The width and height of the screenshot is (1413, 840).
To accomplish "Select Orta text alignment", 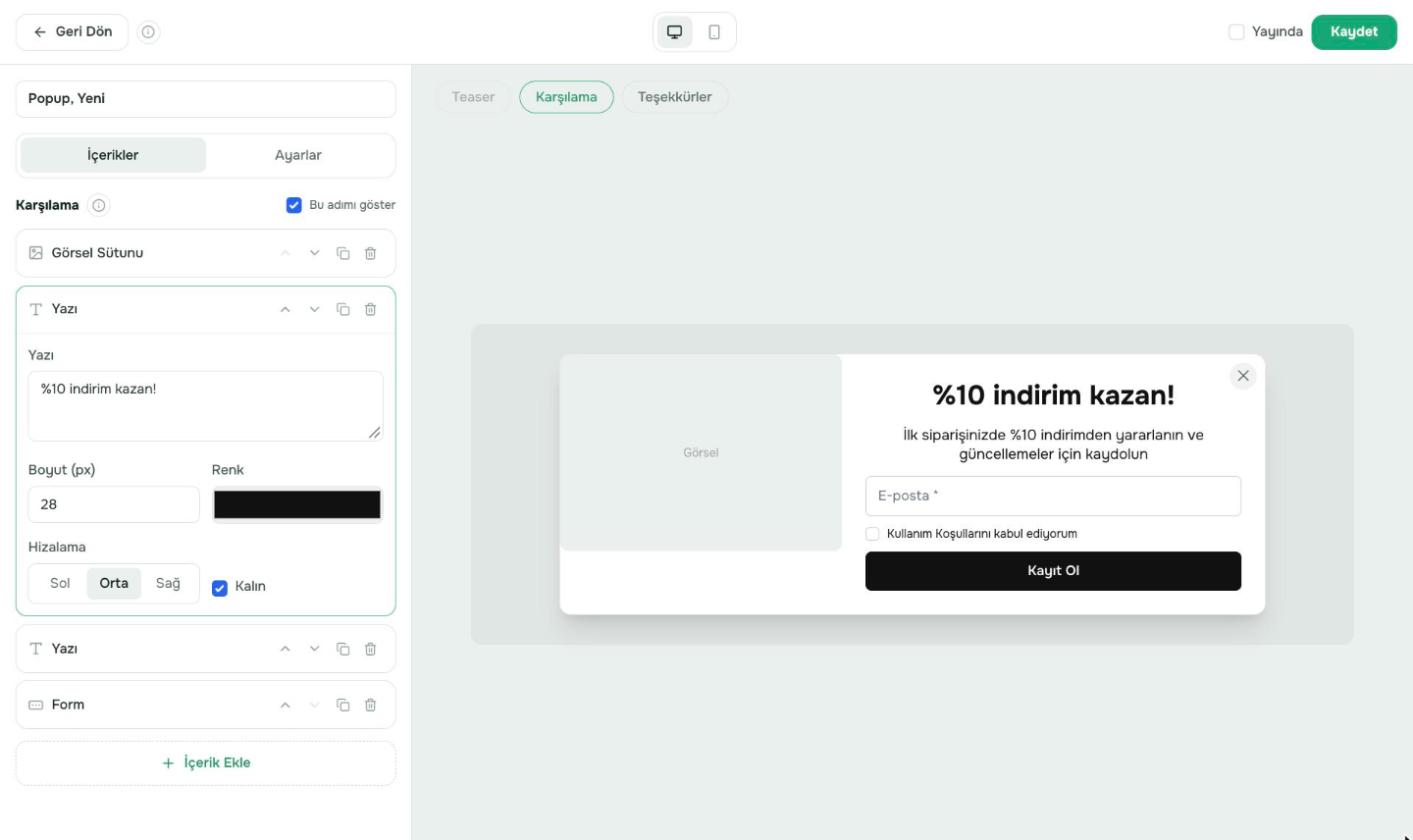I will (x=114, y=583).
